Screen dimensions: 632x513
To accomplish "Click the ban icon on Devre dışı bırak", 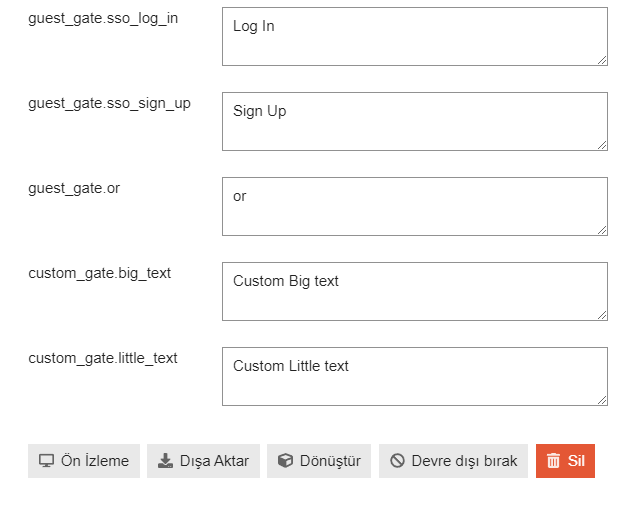I will pyautogui.click(x=397, y=460).
